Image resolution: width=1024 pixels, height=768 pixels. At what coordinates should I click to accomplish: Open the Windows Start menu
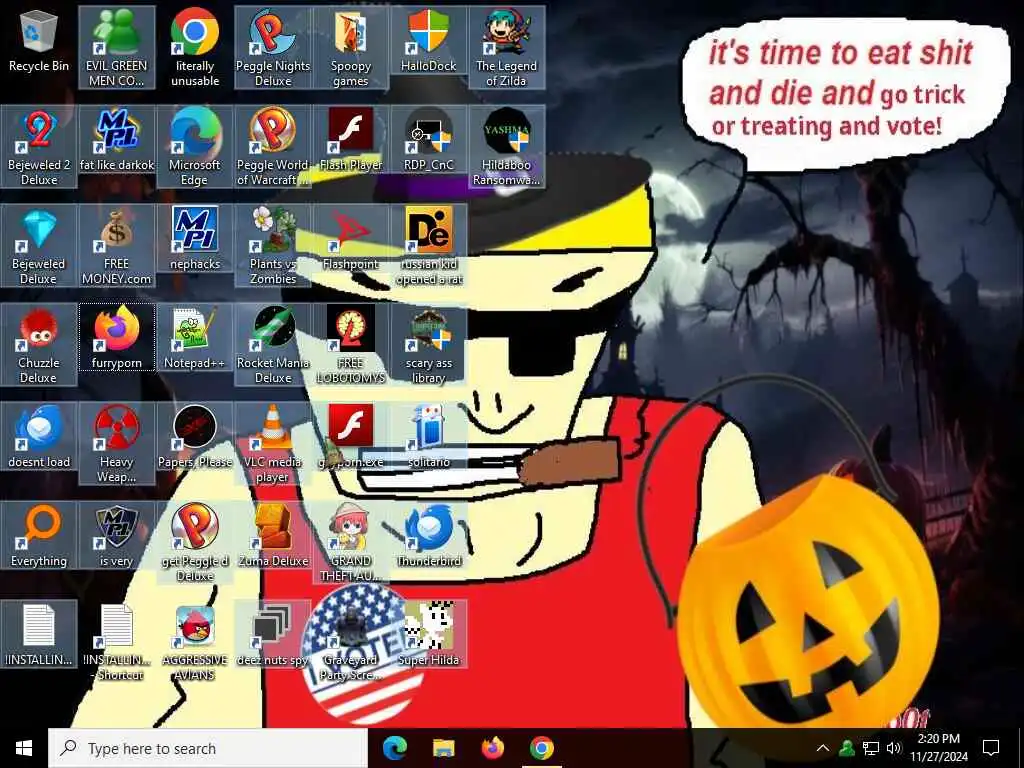24,748
